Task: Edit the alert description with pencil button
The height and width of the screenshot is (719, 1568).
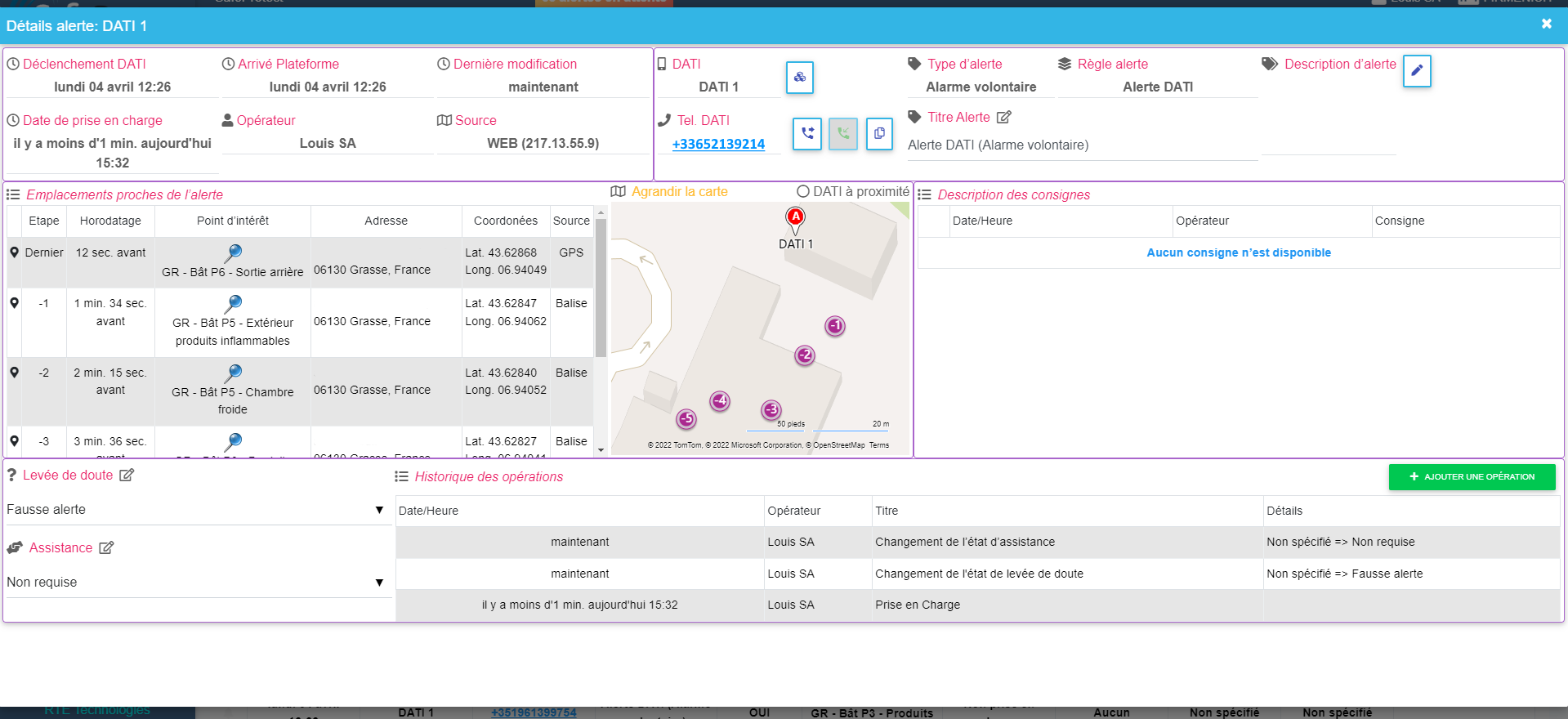Action: click(x=1417, y=71)
